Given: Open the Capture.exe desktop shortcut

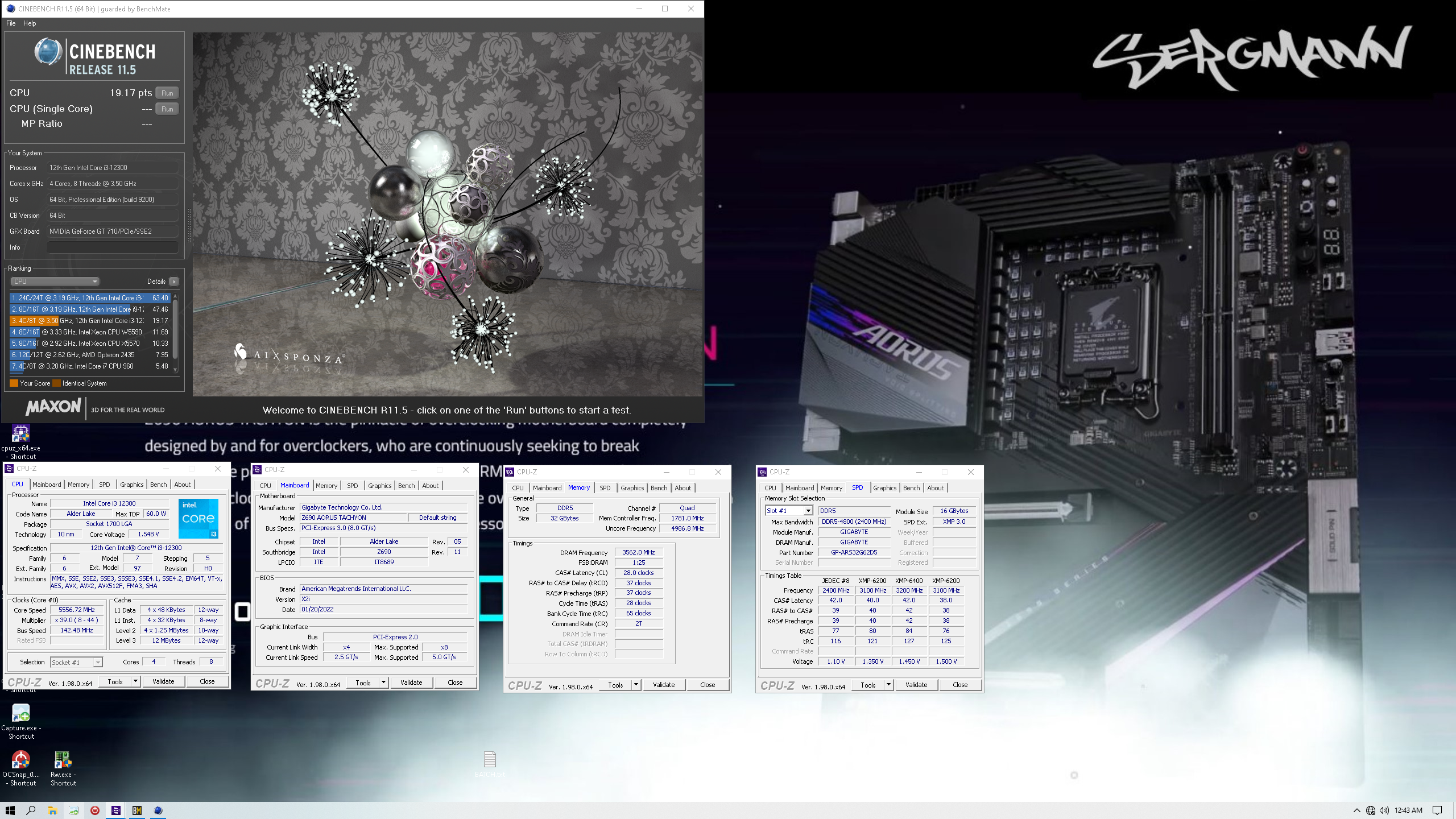Looking at the screenshot, I should pyautogui.click(x=21, y=721).
